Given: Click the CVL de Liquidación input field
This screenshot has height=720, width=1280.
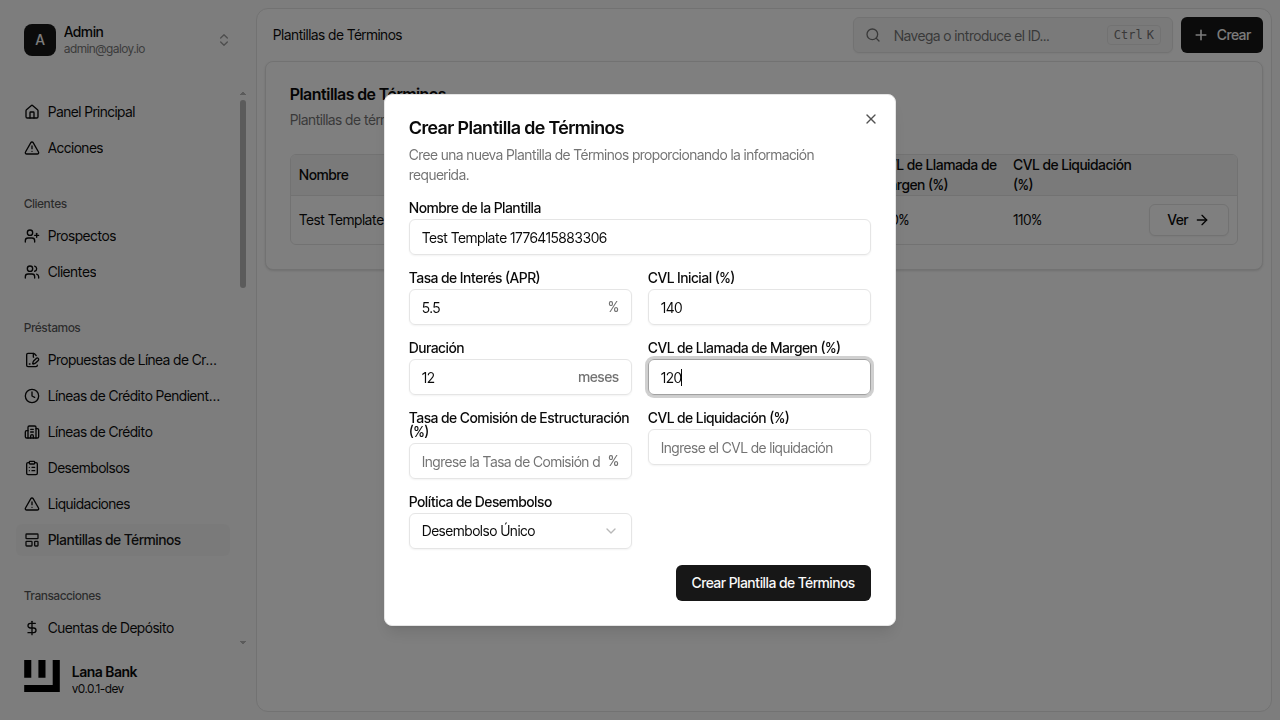Looking at the screenshot, I should 758,448.
